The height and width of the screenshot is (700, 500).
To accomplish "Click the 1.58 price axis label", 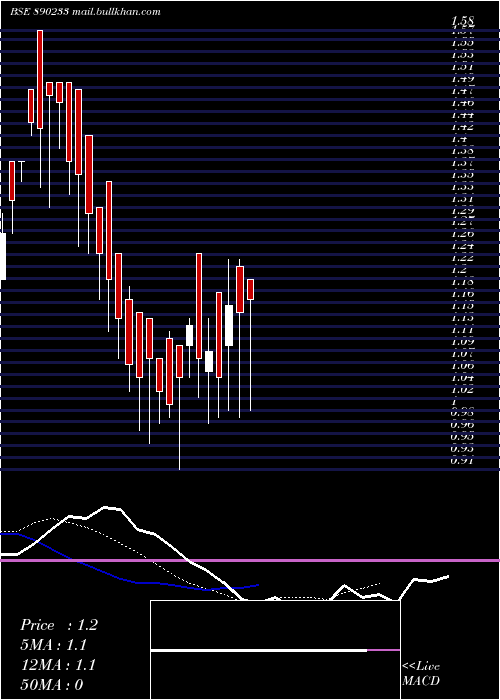I will pyautogui.click(x=463, y=21).
